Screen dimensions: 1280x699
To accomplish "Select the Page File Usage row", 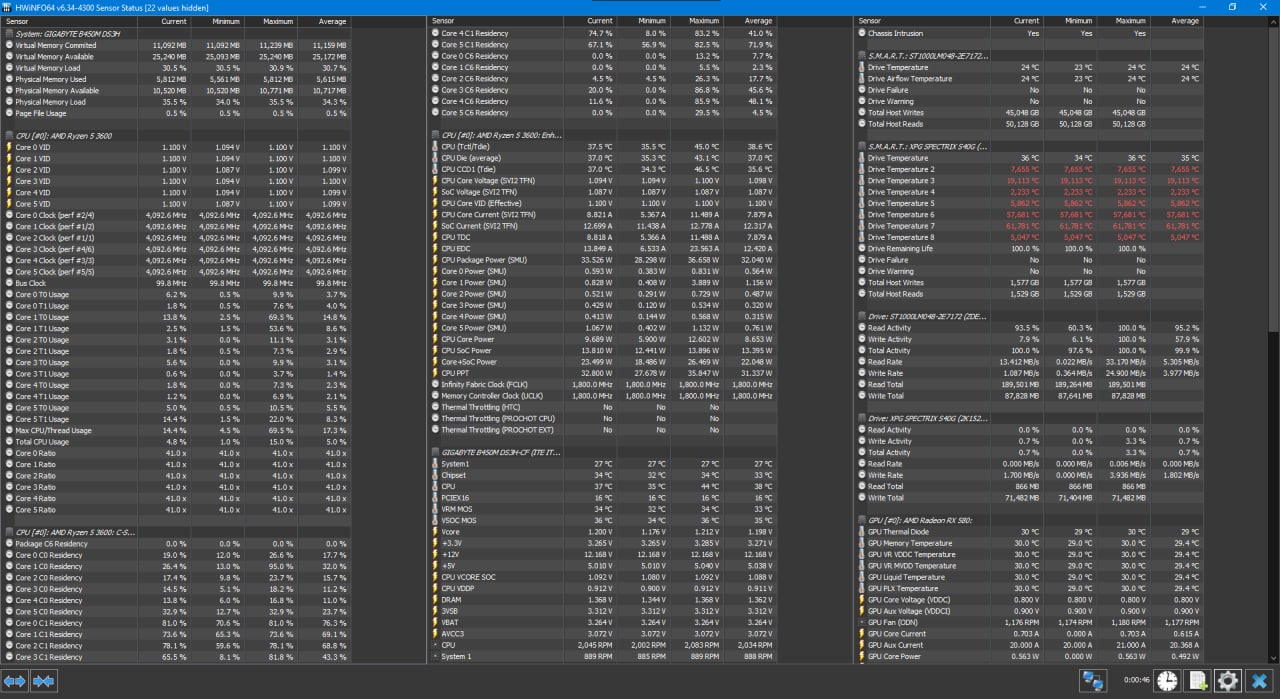I will coord(176,113).
